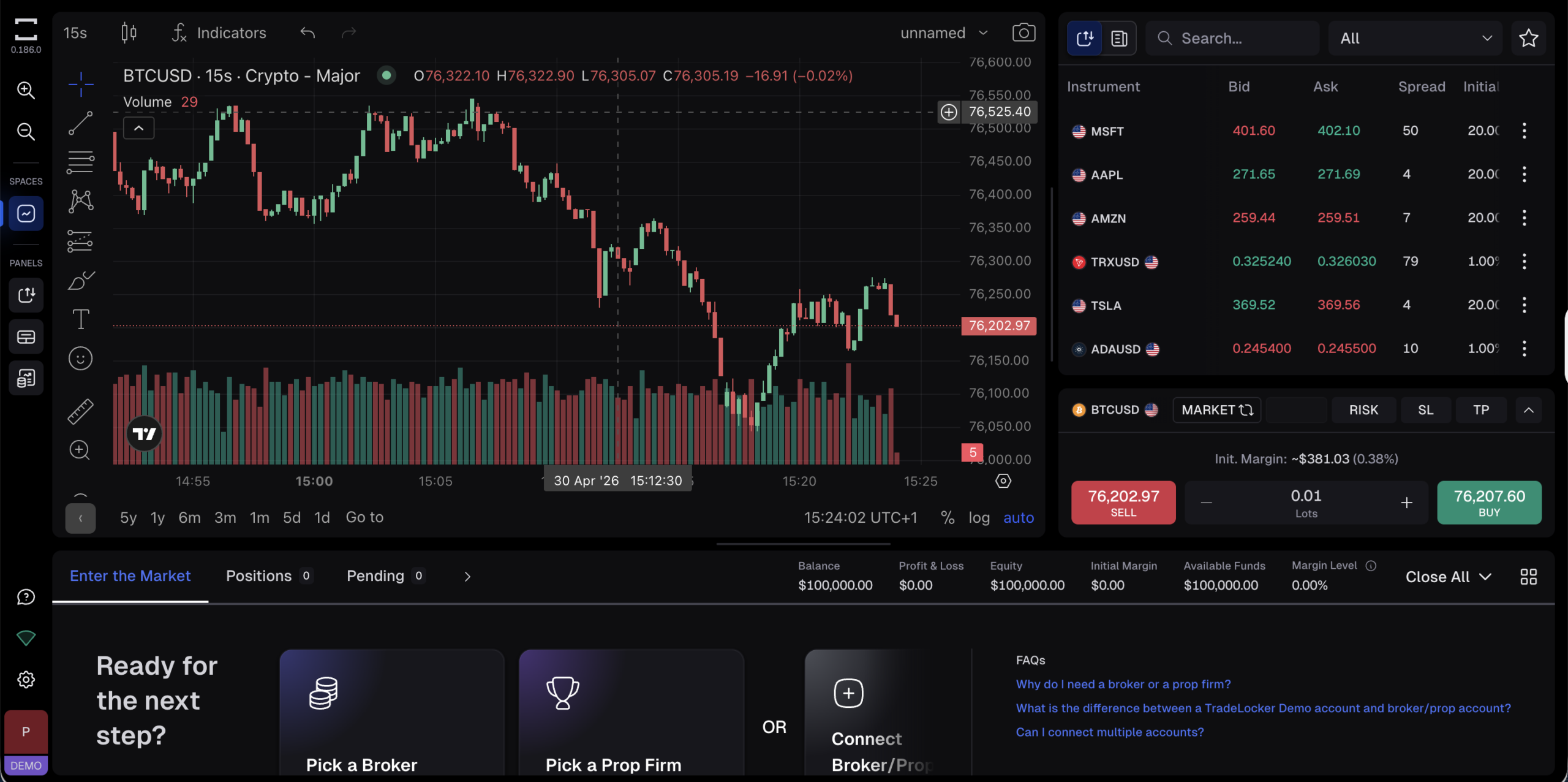Click the zoom out magnifier in left sidebar
This screenshot has height=782, width=1568.
[26, 131]
